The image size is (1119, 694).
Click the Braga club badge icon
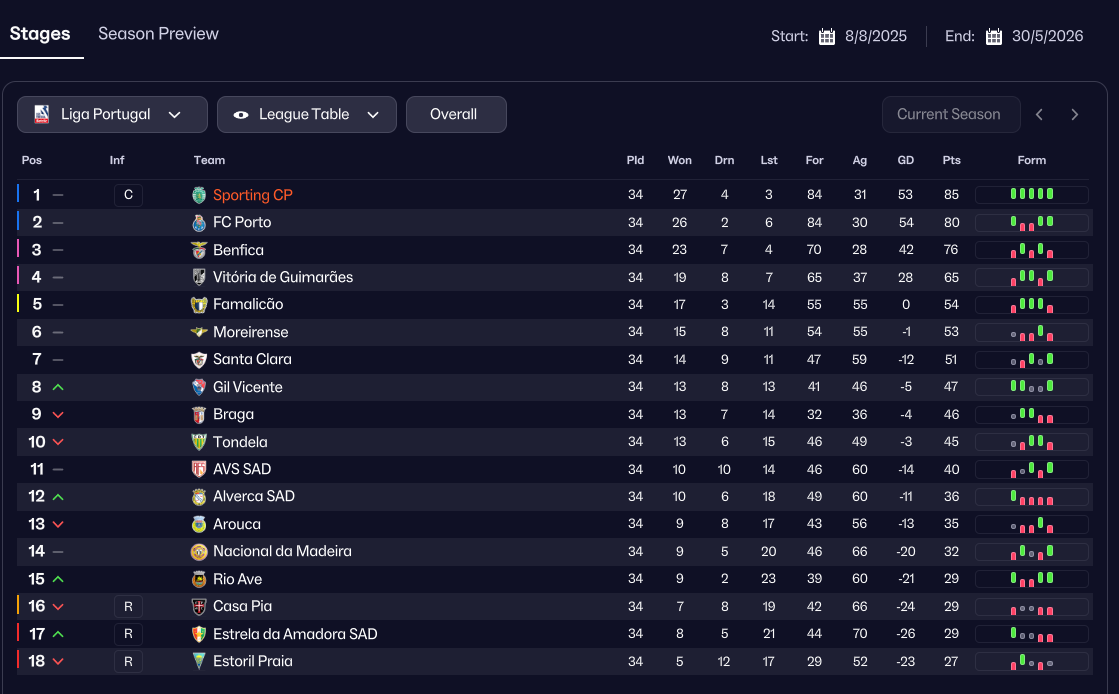click(198, 414)
